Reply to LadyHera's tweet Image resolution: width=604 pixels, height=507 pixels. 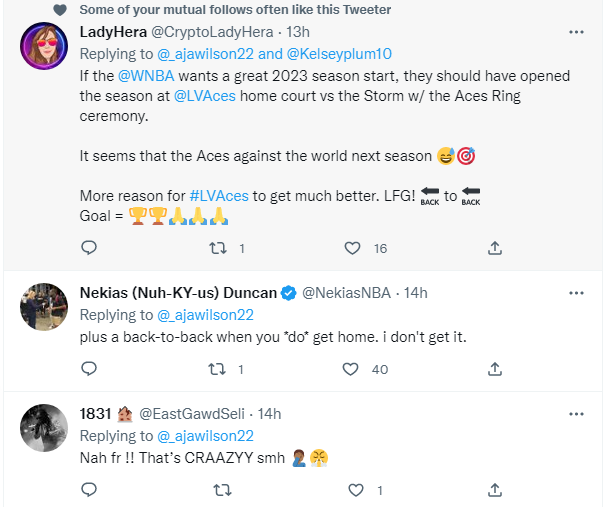pyautogui.click(x=89, y=248)
